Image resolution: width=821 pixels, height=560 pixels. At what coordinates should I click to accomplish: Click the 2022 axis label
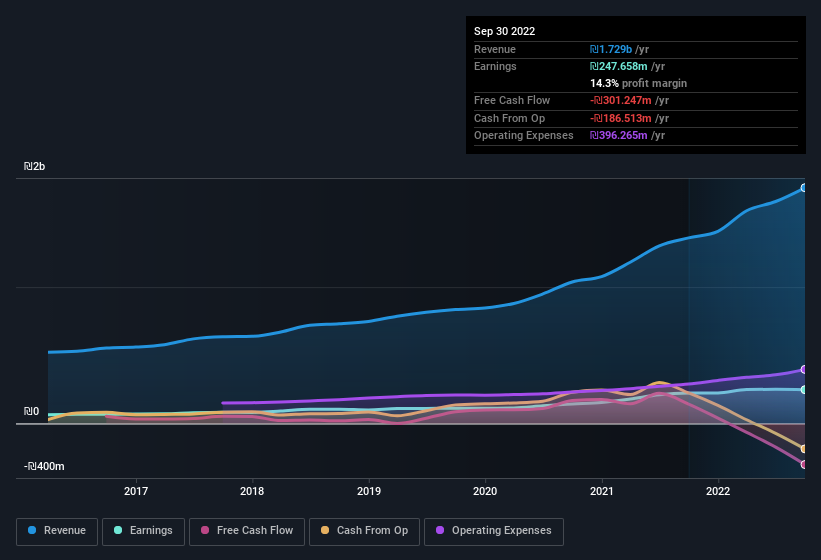[x=718, y=491]
